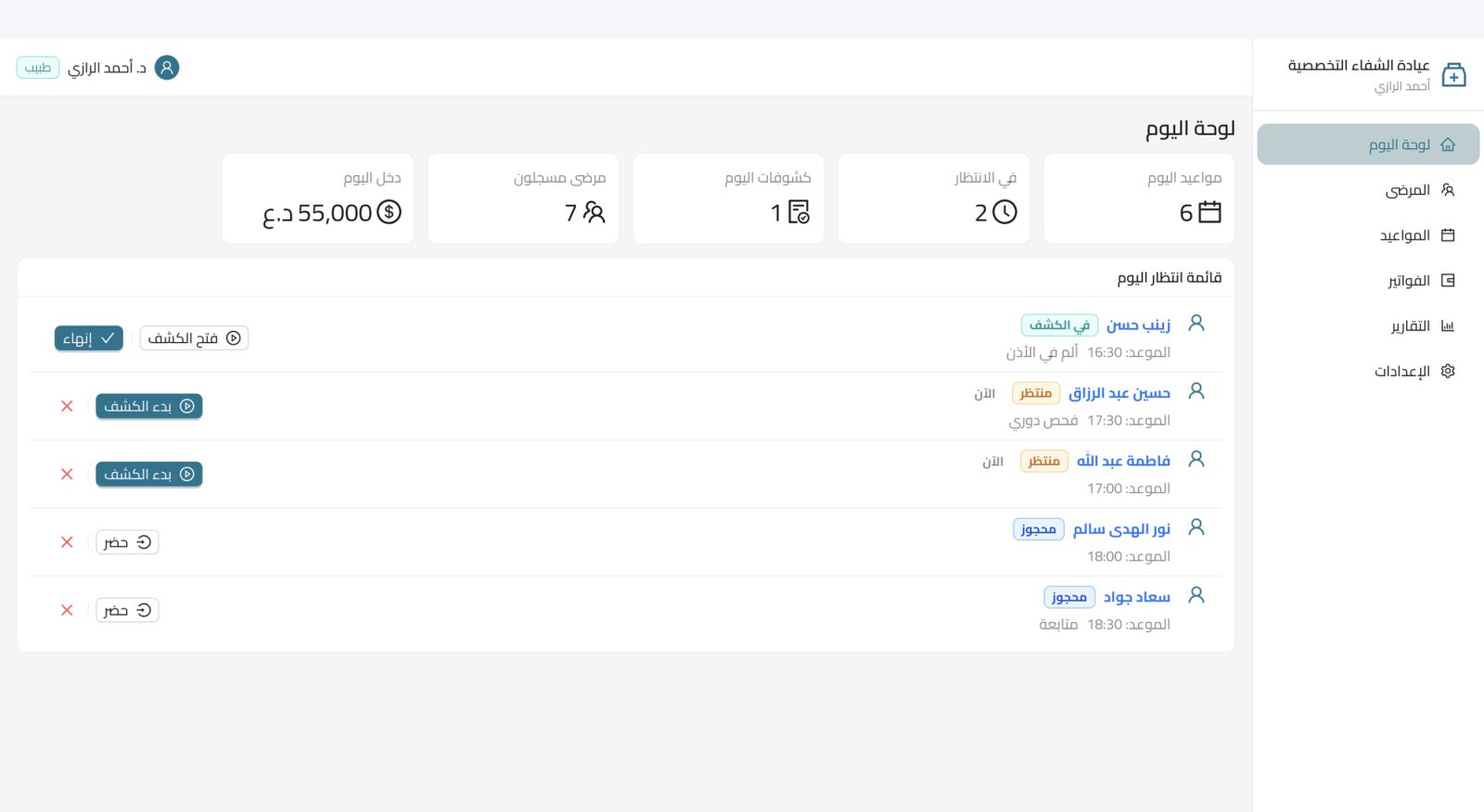
Task: Click محجوز badge of سعاد جواد
Action: pos(1069,597)
